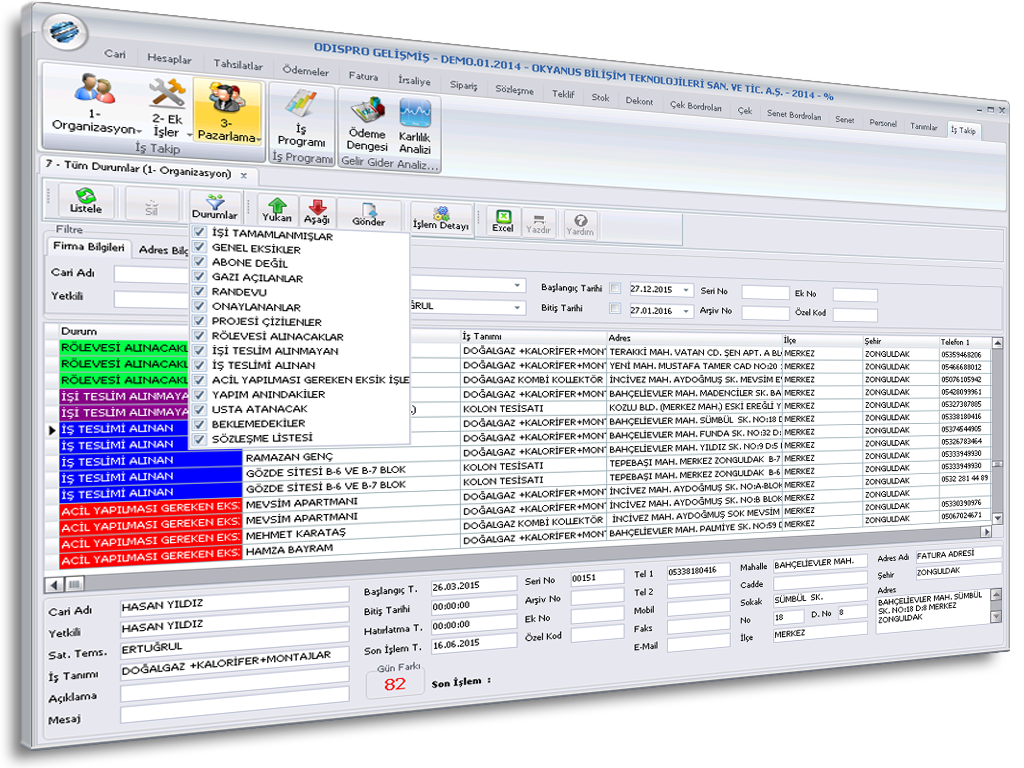The width and height of the screenshot is (1024, 768).
Task: Select the RAMAZAN GENÇ row
Action: (353, 455)
